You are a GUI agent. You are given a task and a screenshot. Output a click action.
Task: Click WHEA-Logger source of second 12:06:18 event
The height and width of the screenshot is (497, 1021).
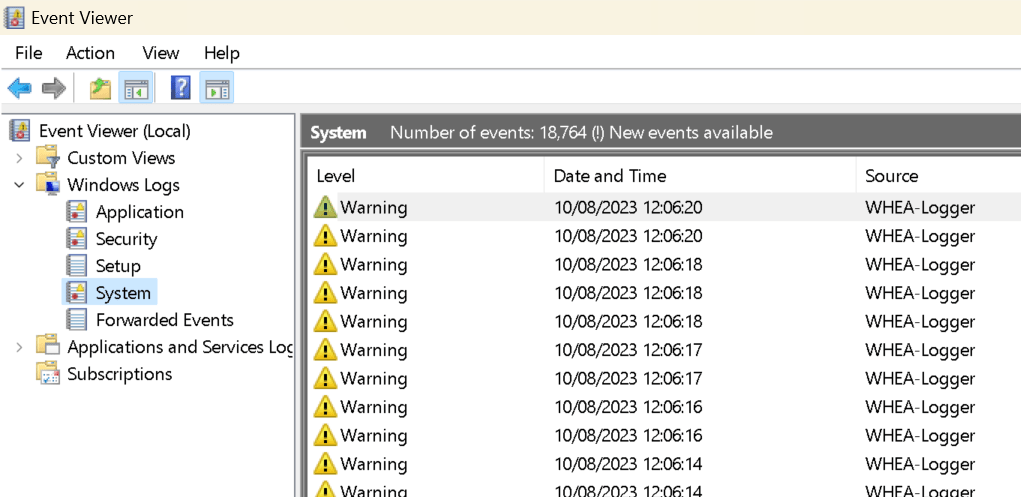(920, 293)
